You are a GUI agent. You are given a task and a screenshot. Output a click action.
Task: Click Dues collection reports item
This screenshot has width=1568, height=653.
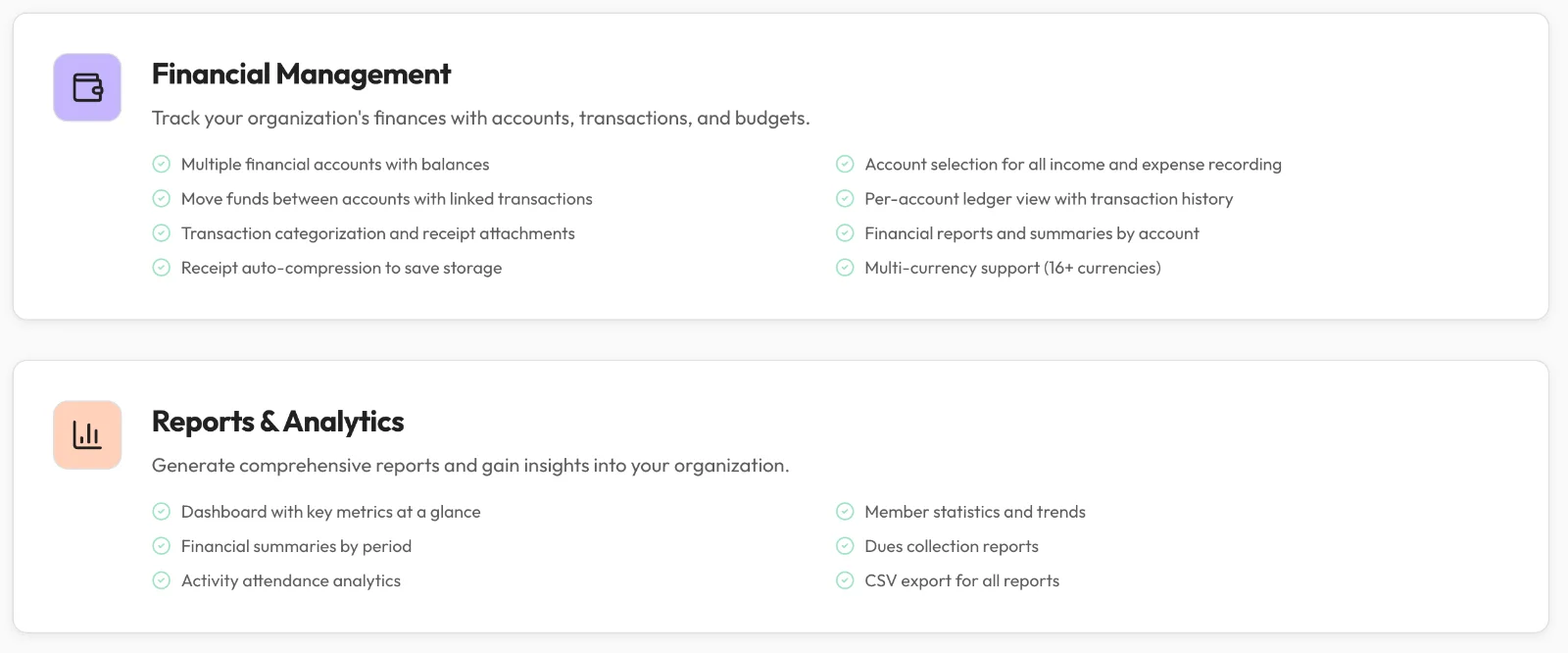coord(952,546)
